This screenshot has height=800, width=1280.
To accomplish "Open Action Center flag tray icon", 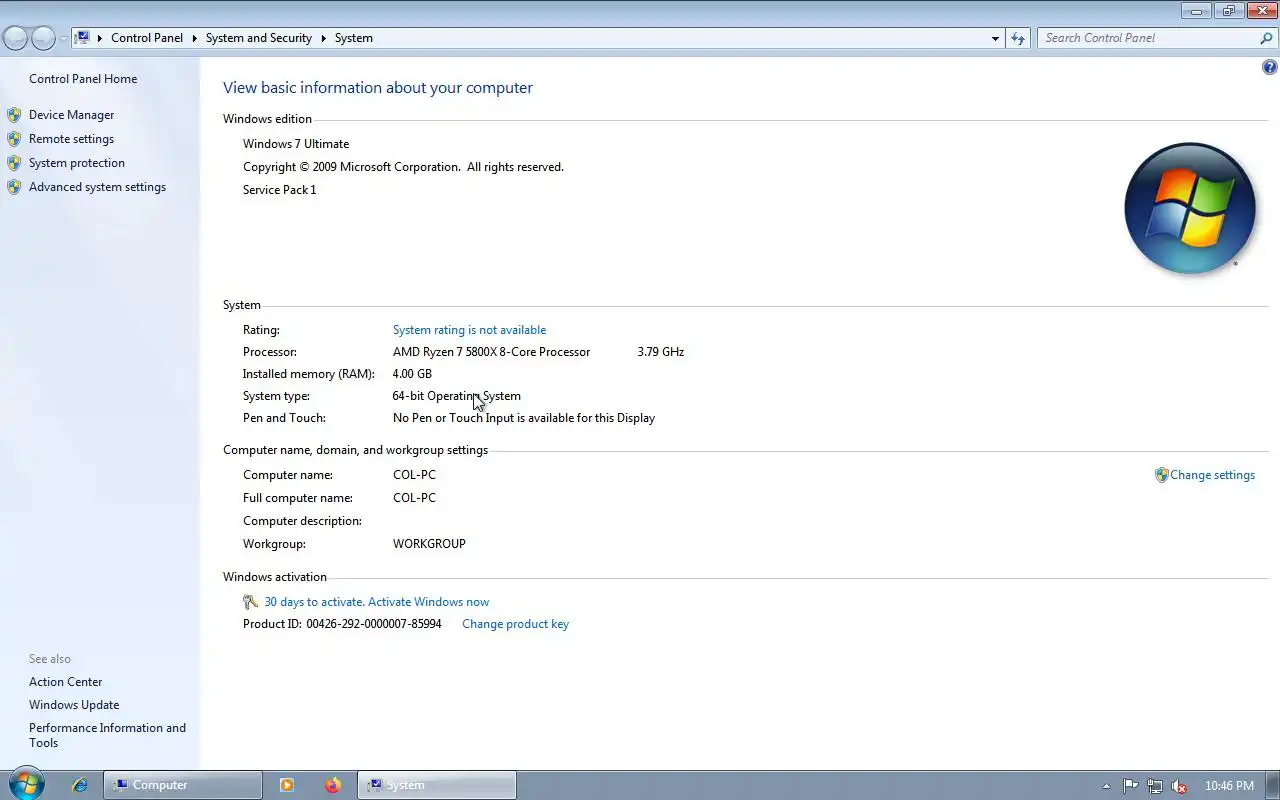I will (x=1130, y=786).
